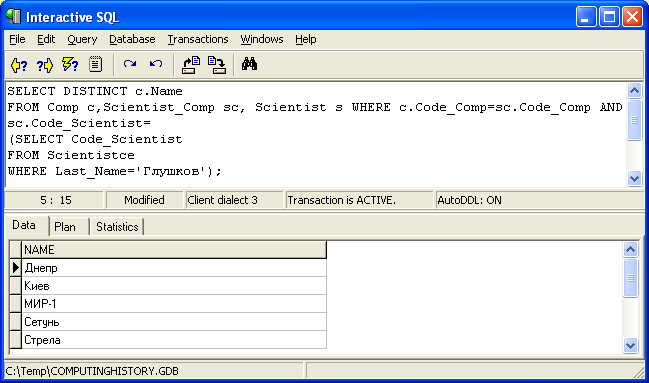
Task: Click the WHERE Last_Name='Глушков' line
Action: coord(115,171)
